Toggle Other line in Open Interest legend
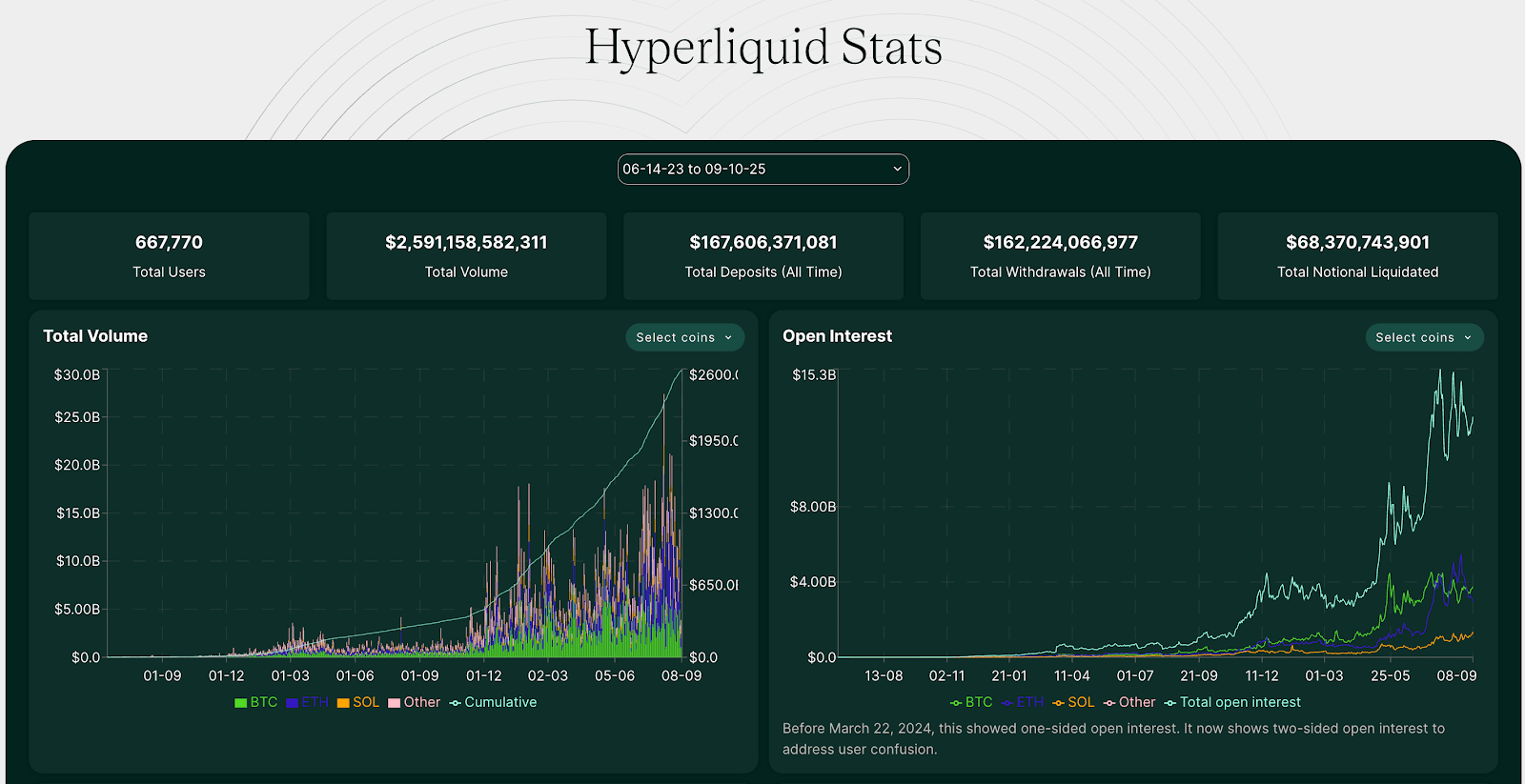1525x784 pixels. (1129, 702)
